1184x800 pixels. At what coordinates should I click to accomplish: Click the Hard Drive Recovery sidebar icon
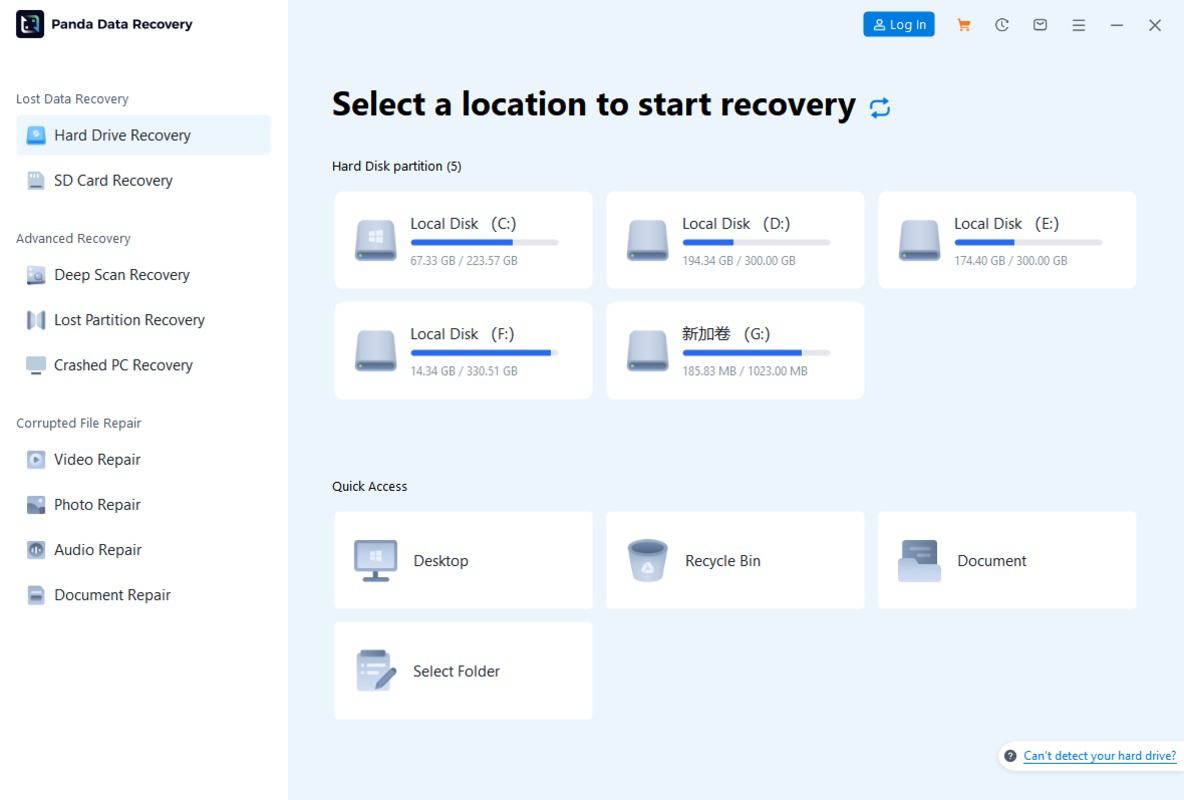click(x=35, y=135)
